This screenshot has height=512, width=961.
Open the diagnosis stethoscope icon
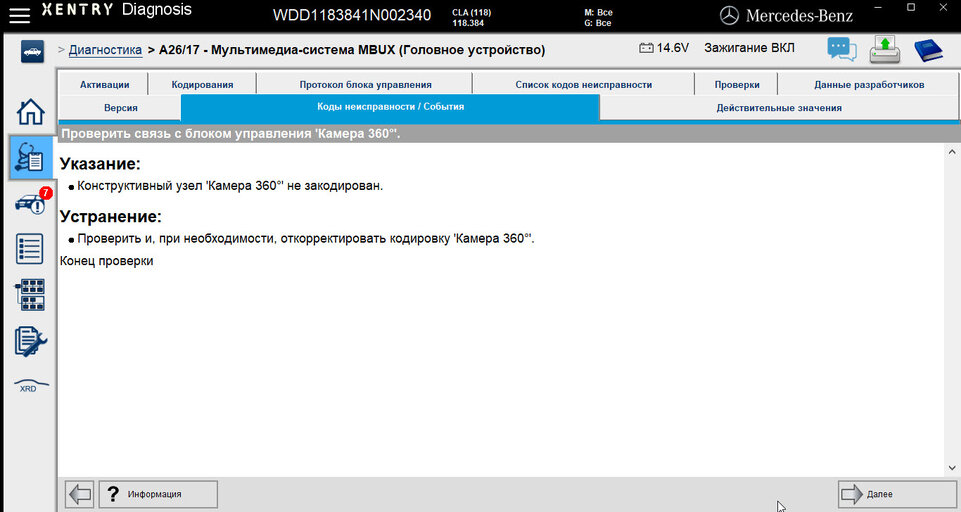30,158
